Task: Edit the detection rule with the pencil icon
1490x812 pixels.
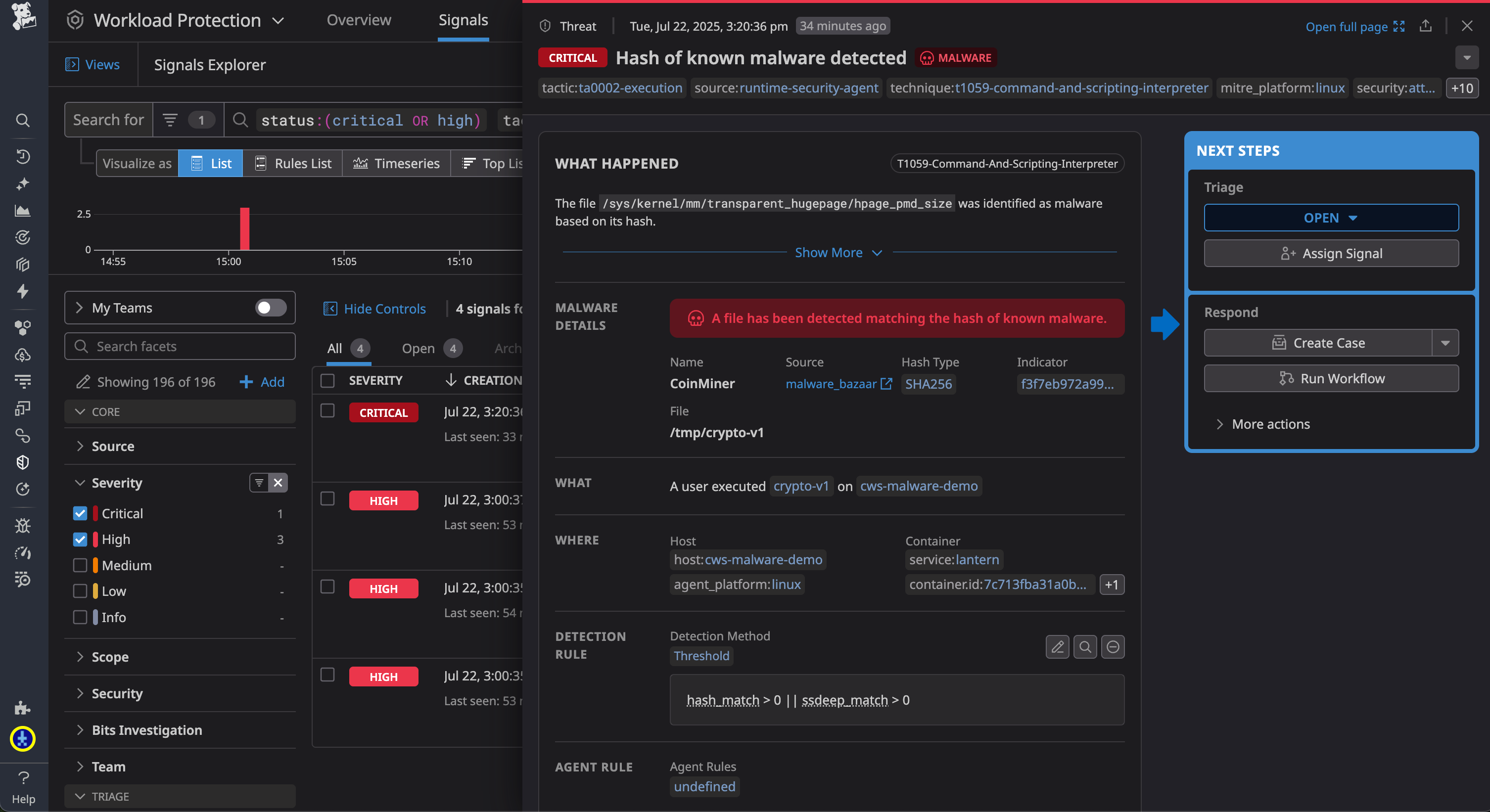Action: tap(1057, 647)
